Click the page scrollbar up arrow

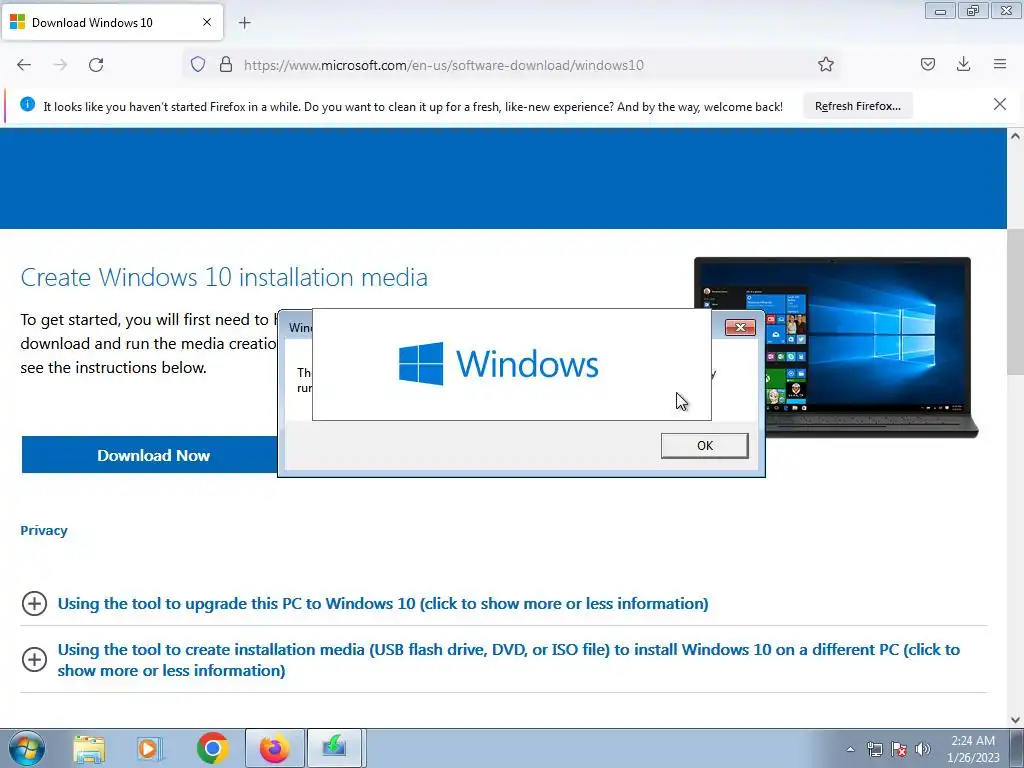[x=1015, y=136]
